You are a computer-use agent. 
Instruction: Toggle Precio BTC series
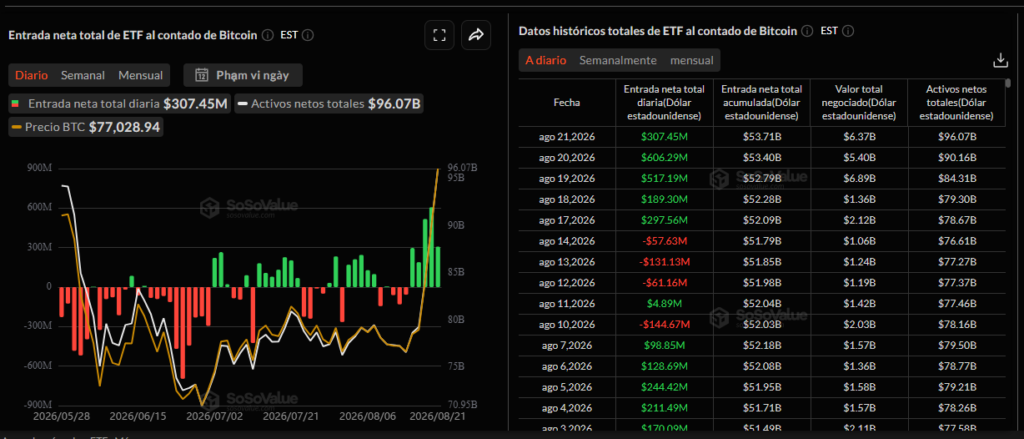click(x=85, y=127)
